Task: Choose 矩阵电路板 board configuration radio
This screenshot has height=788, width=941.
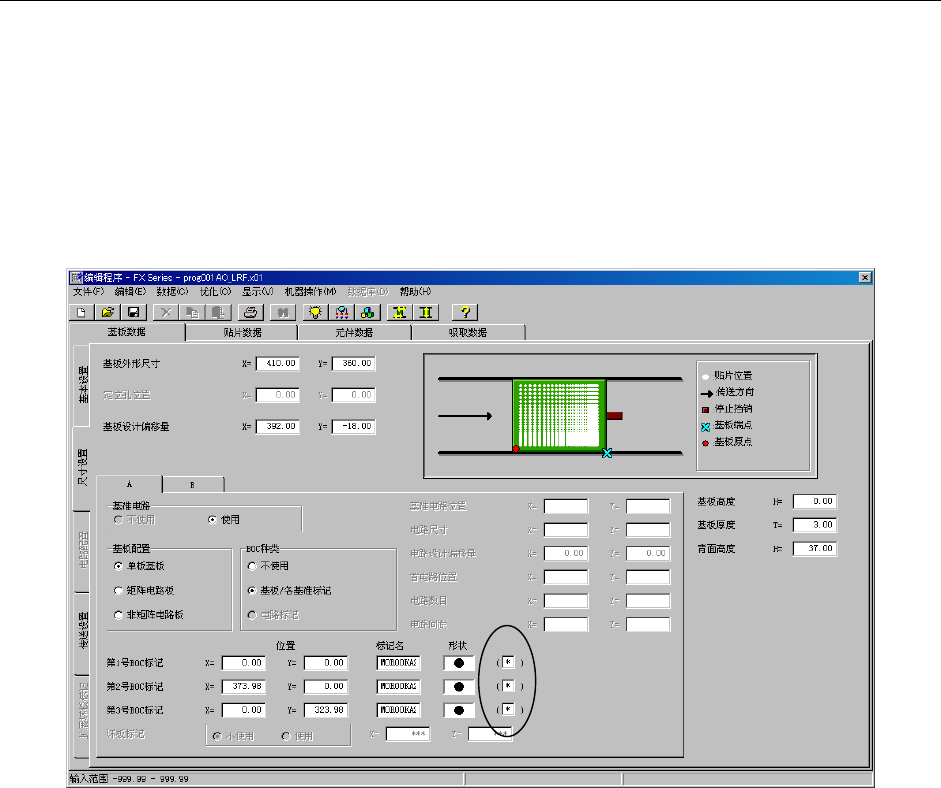Action: 144,591
